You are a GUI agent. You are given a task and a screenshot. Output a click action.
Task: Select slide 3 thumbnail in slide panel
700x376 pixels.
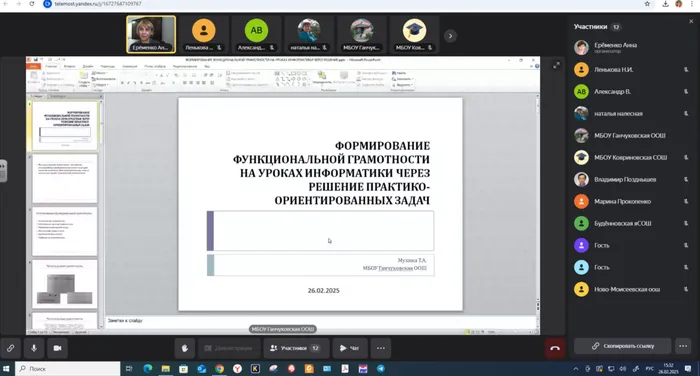click(x=65, y=231)
